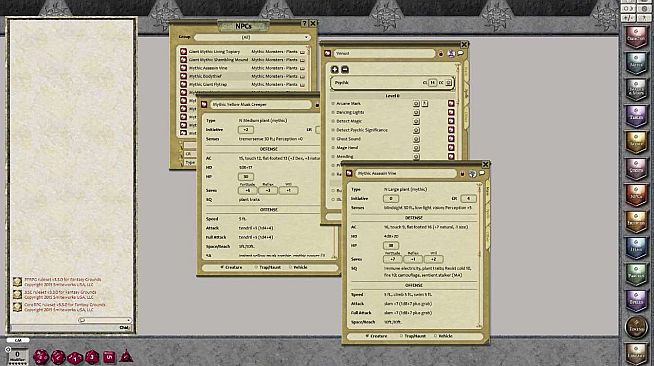The width and height of the screenshot is (654, 366).
Task: Select the Mythic Assassin Vine row in NPCs list
Action: 244,68
